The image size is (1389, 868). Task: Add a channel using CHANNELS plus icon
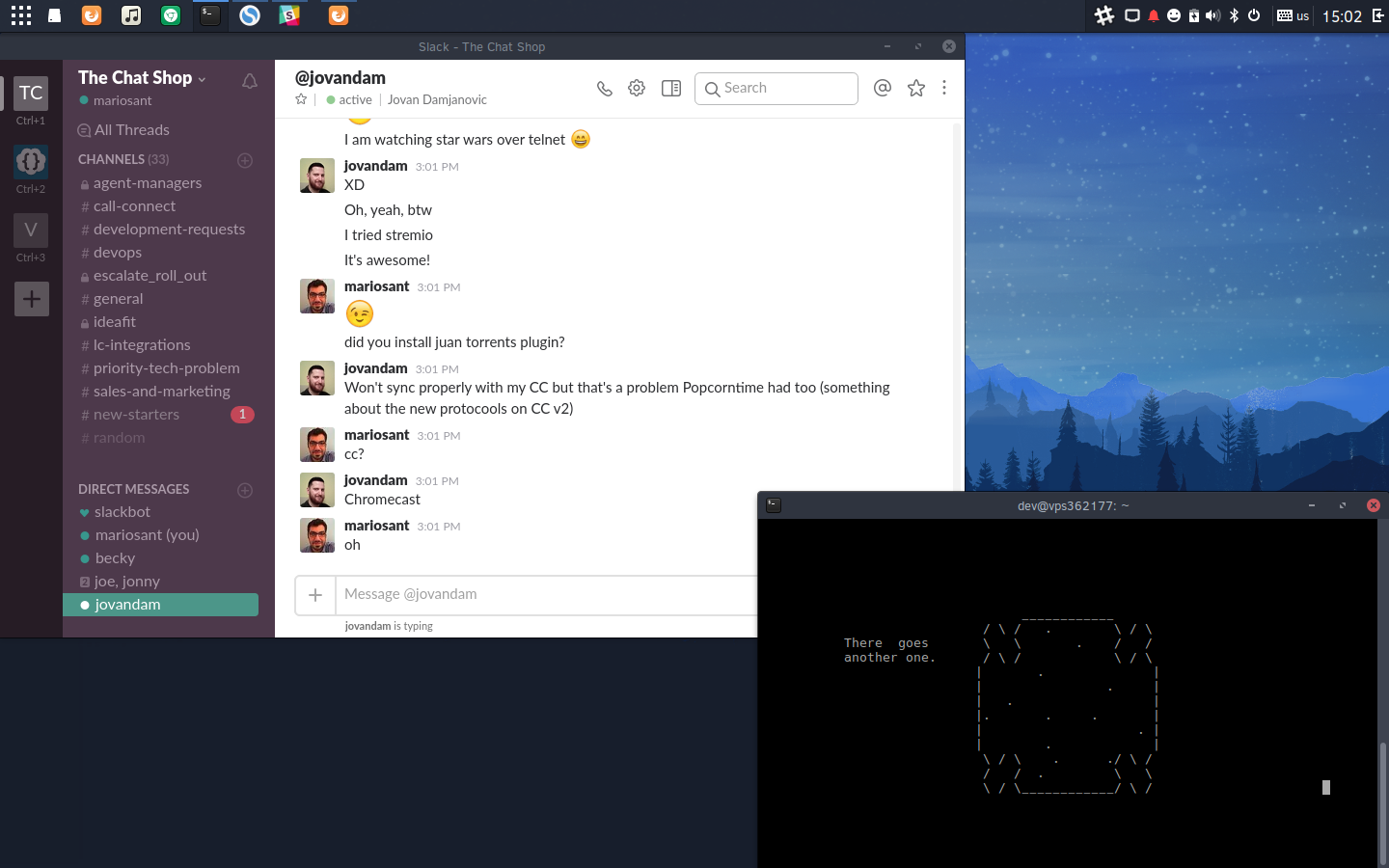(x=245, y=160)
